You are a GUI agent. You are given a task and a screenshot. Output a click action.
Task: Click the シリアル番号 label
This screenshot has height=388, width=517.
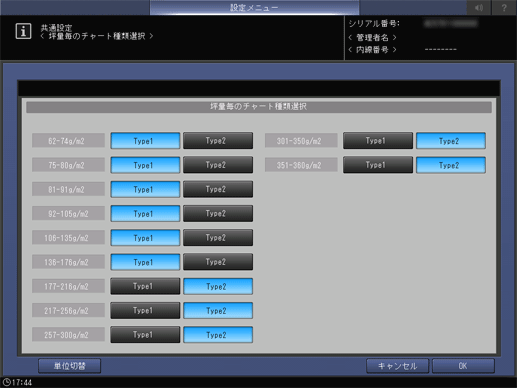[374, 24]
